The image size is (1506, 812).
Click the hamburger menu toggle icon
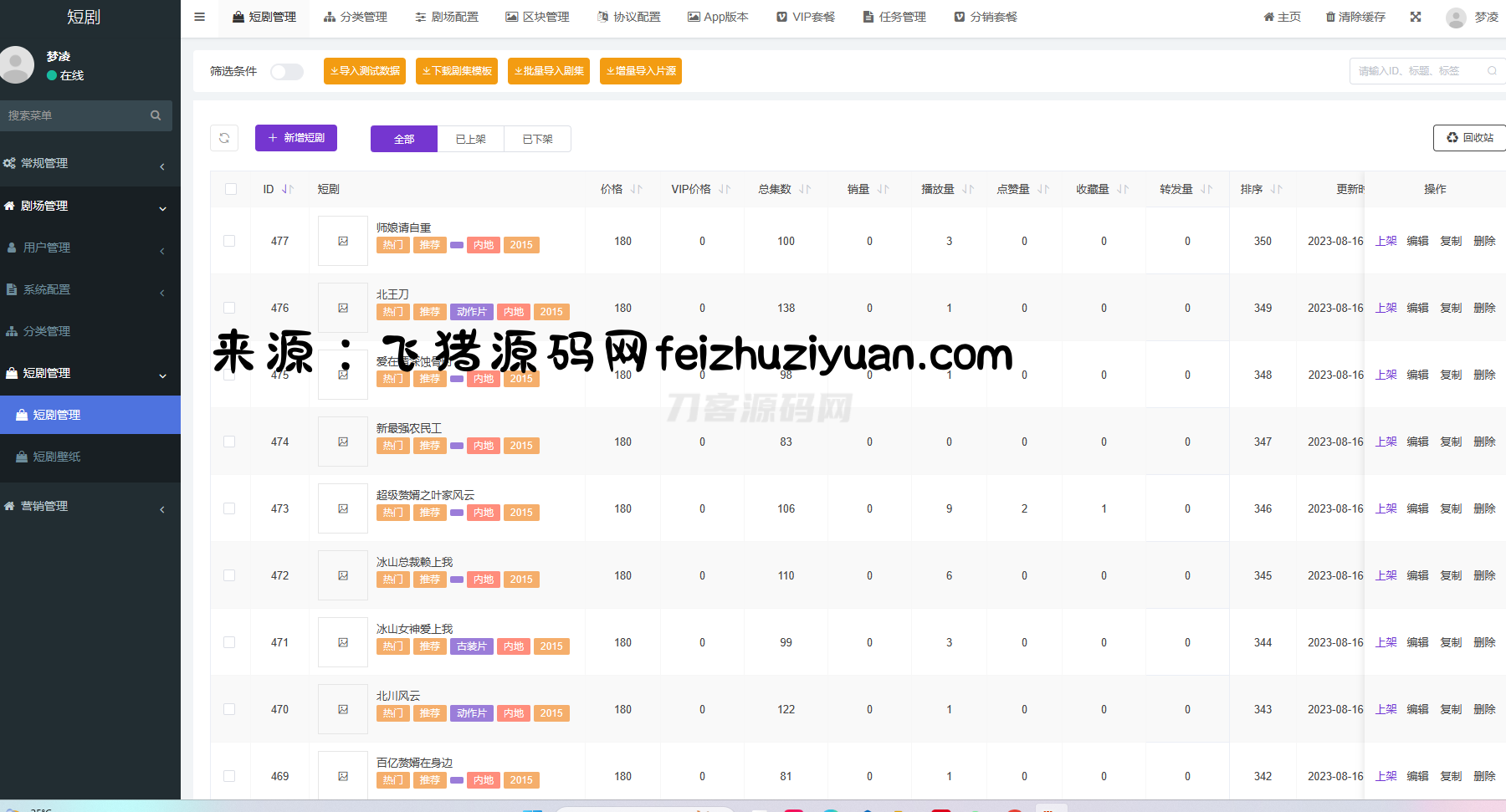point(199,17)
